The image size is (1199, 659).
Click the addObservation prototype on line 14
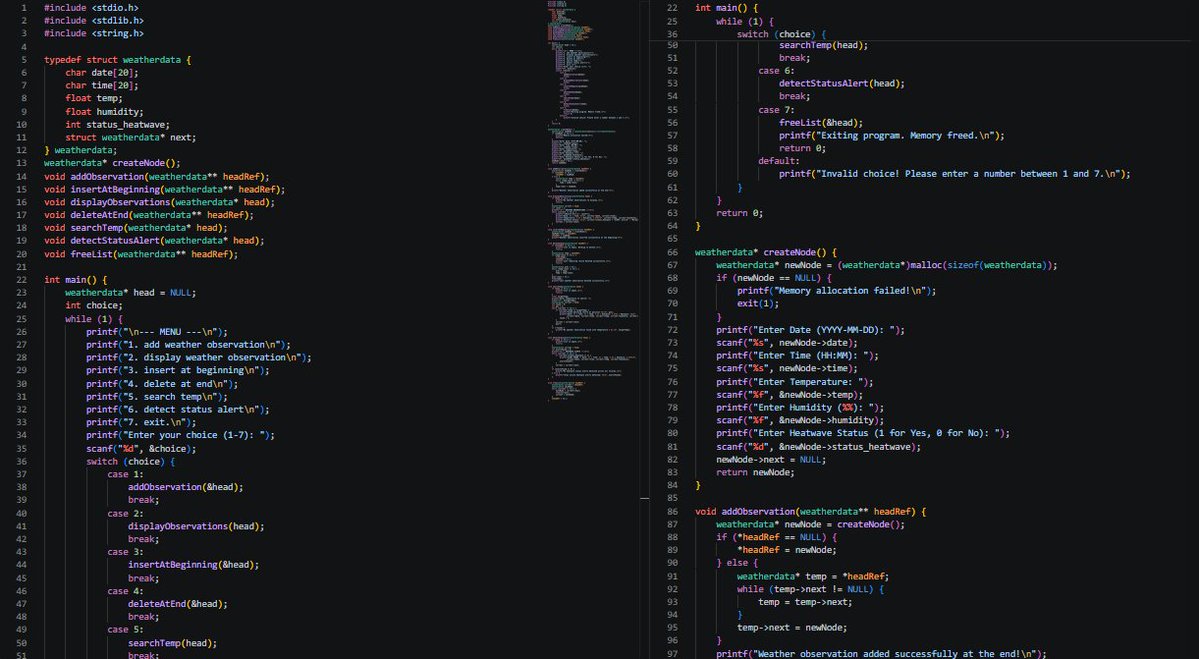pyautogui.click(x=157, y=177)
